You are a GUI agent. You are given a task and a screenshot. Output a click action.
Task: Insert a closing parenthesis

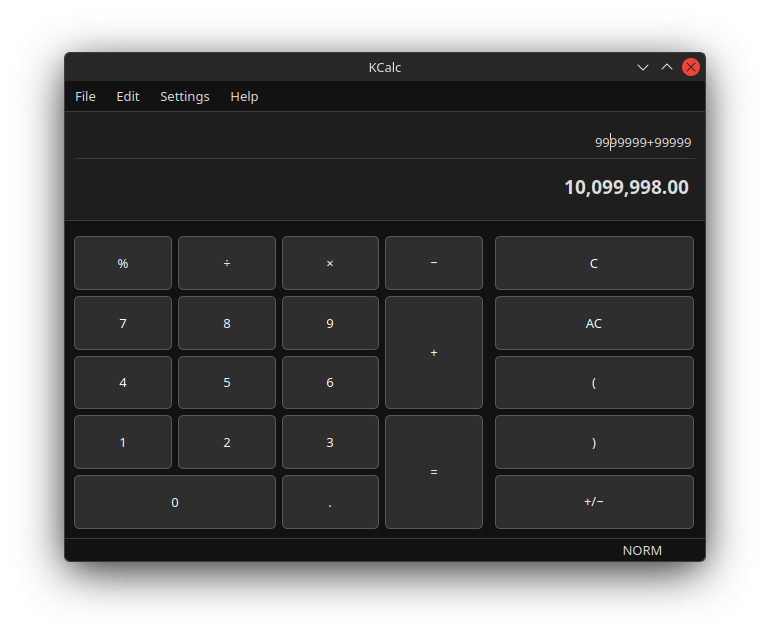click(x=594, y=442)
